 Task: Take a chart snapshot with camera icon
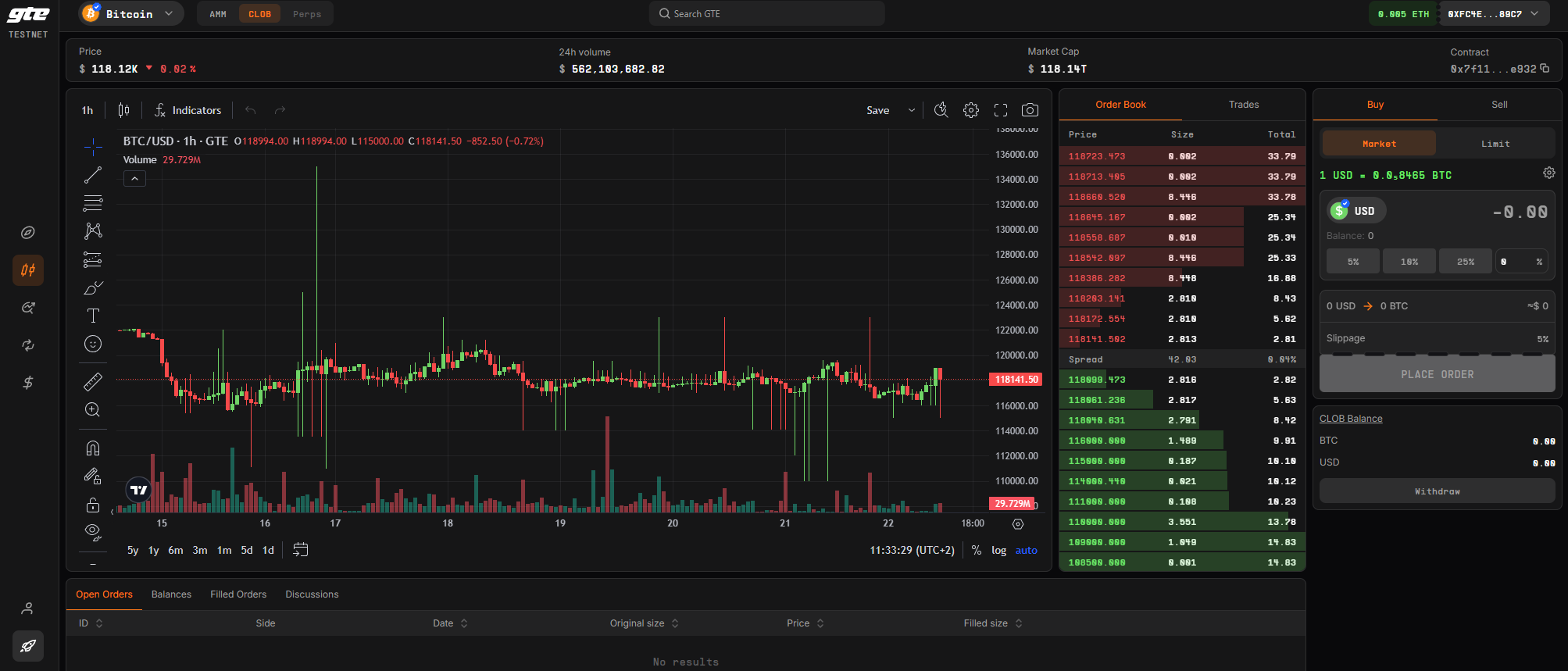(x=1030, y=110)
